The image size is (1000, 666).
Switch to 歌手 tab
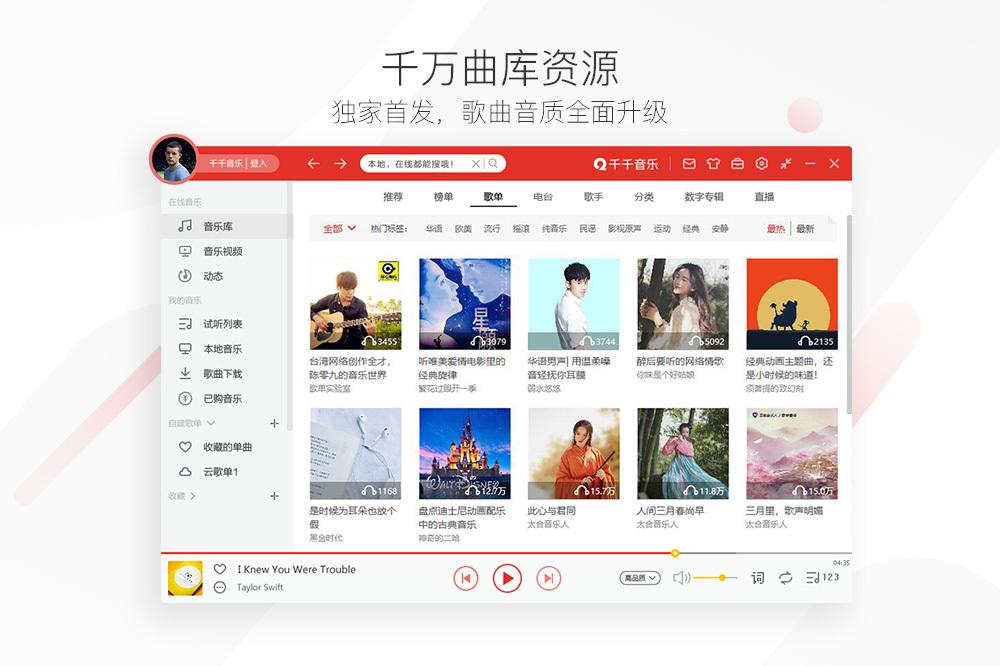[x=593, y=196]
